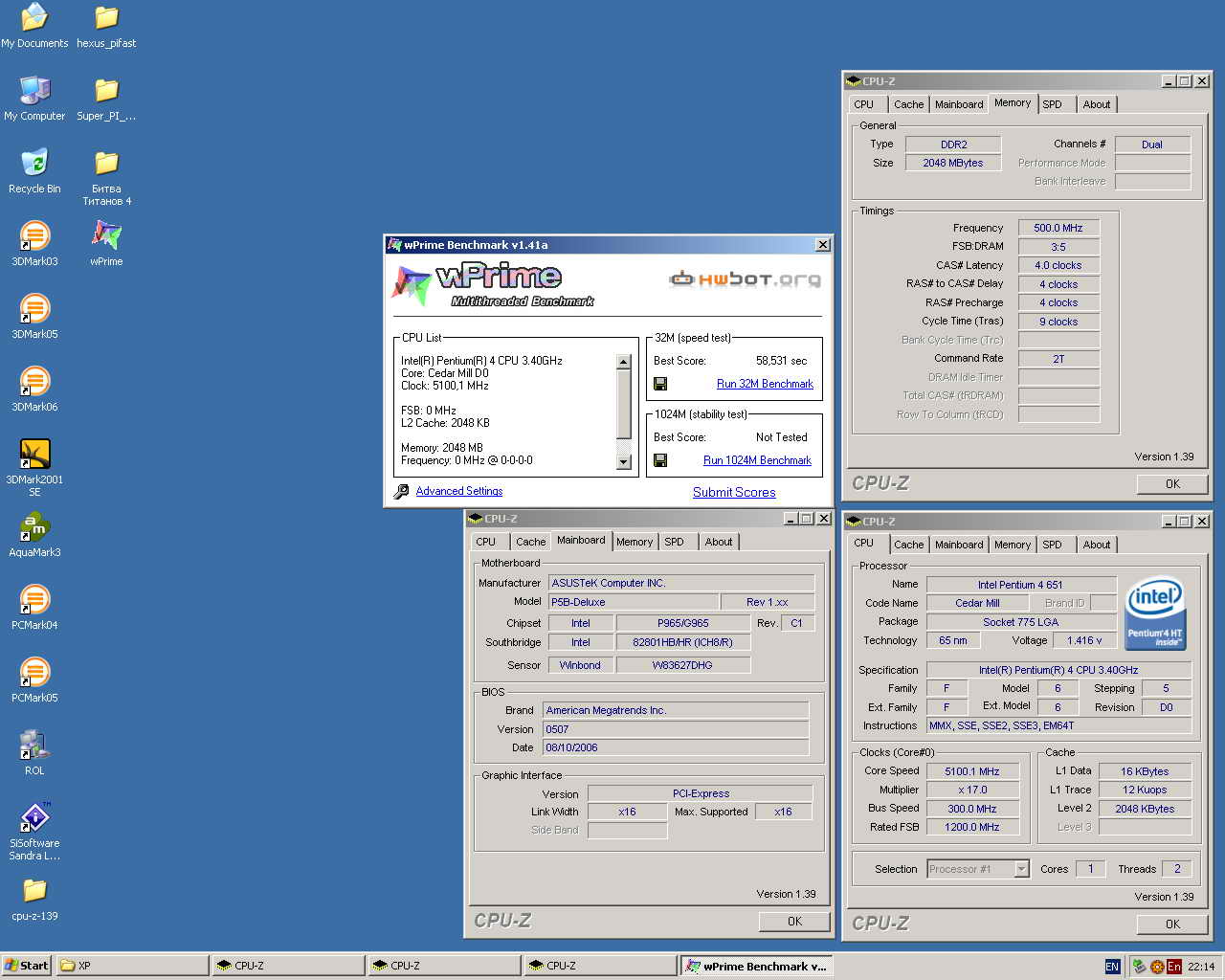Image resolution: width=1225 pixels, height=980 pixels.
Task: Open My Documents desktop icon
Action: (x=34, y=26)
